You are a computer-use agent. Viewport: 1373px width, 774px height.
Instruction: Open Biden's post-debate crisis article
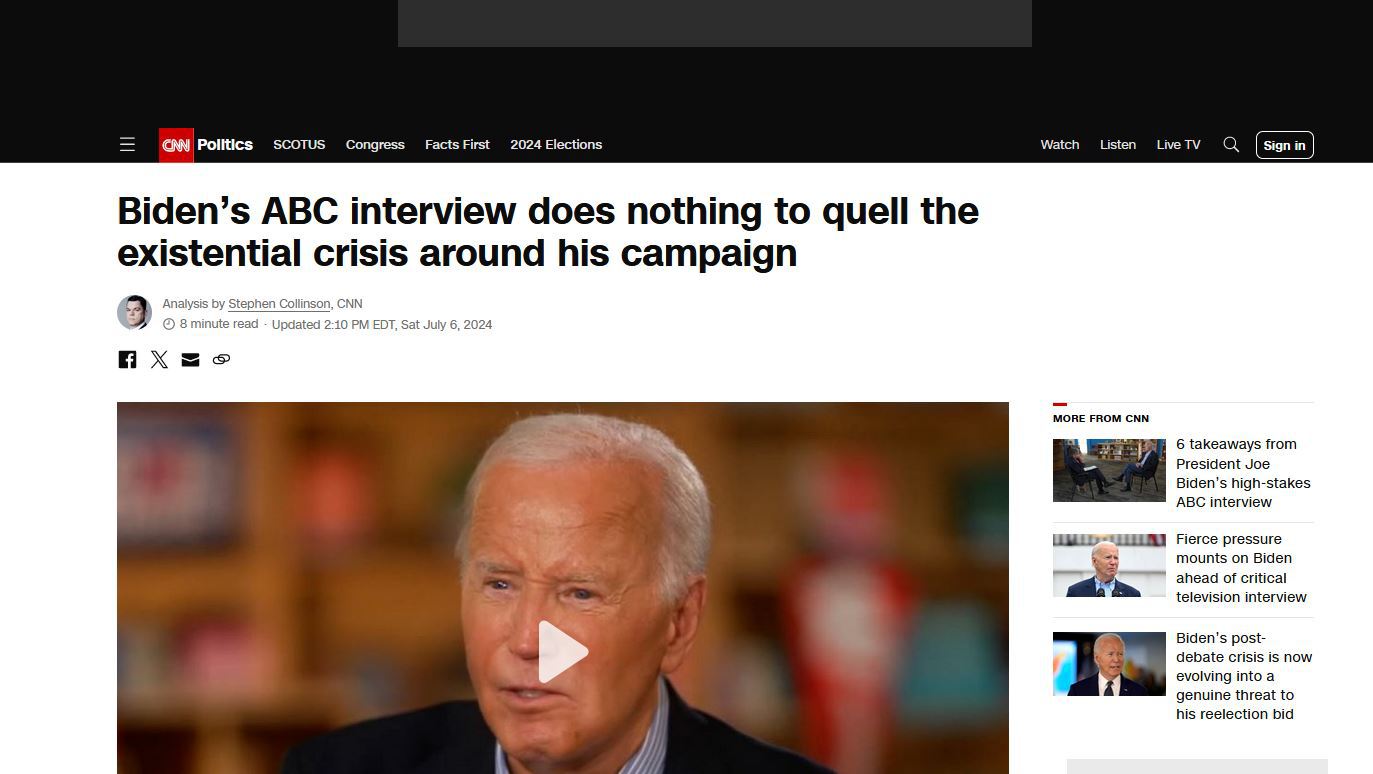1243,676
